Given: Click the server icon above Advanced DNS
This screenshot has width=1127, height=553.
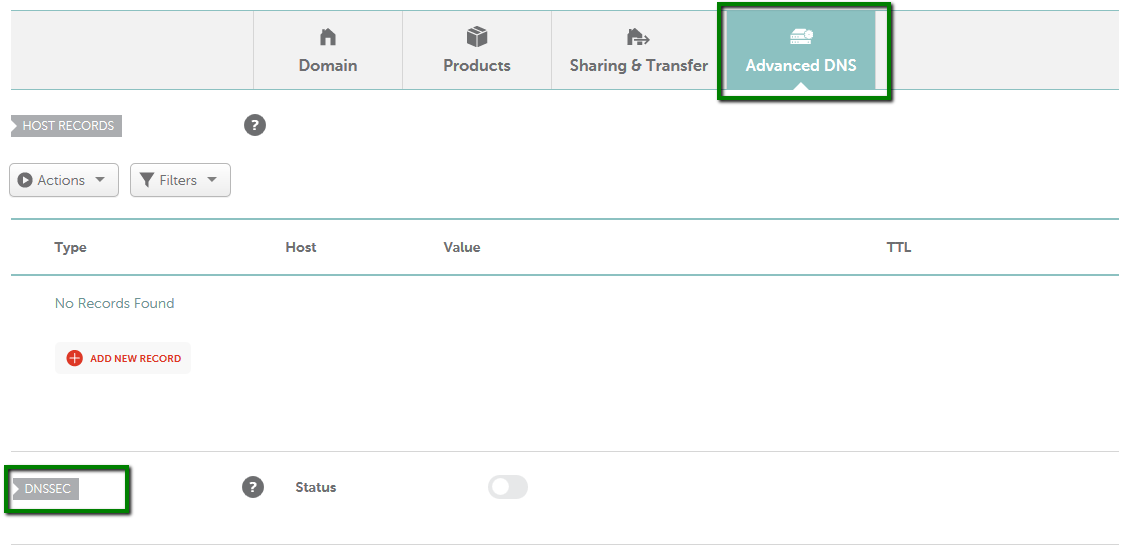Looking at the screenshot, I should tap(801, 36).
